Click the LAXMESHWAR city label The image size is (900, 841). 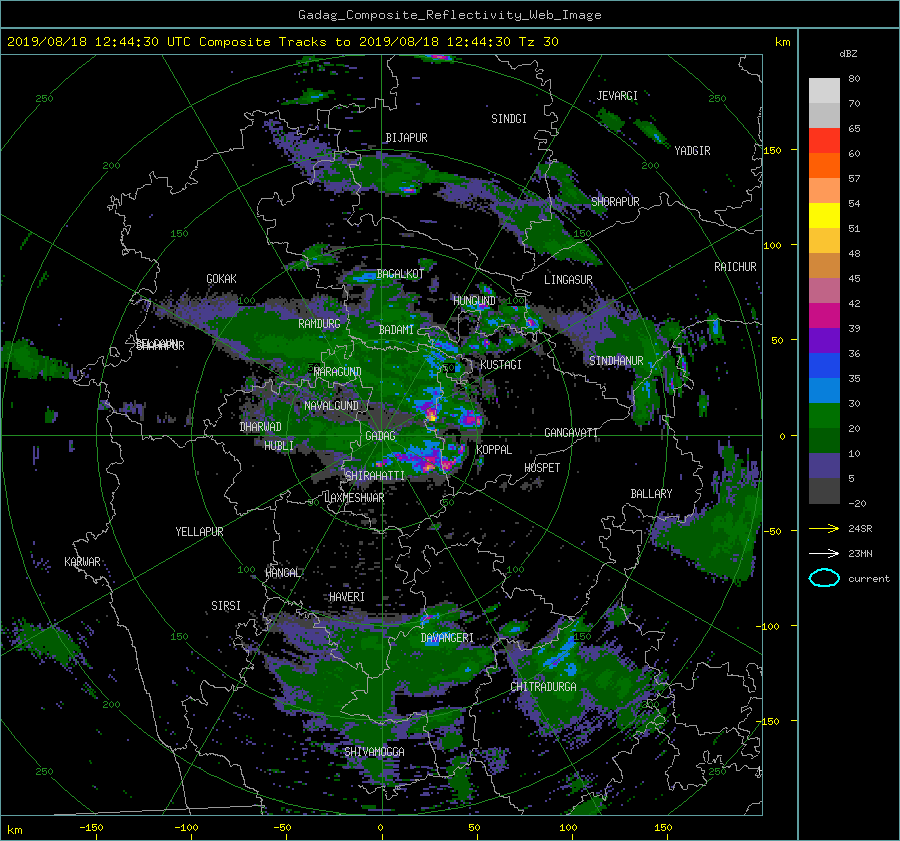[x=354, y=497]
